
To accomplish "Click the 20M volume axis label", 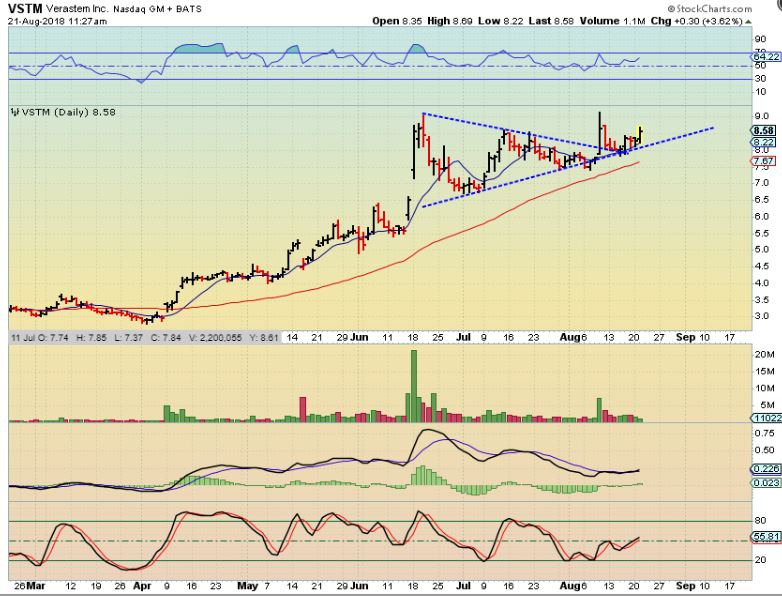I will [765, 355].
